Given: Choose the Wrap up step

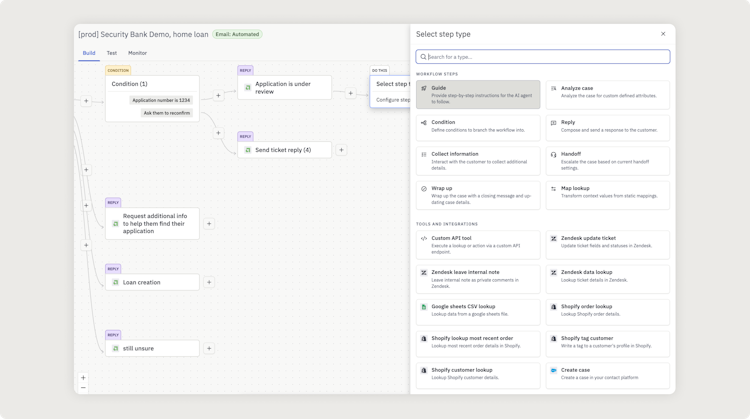Looking at the screenshot, I should 478,193.
